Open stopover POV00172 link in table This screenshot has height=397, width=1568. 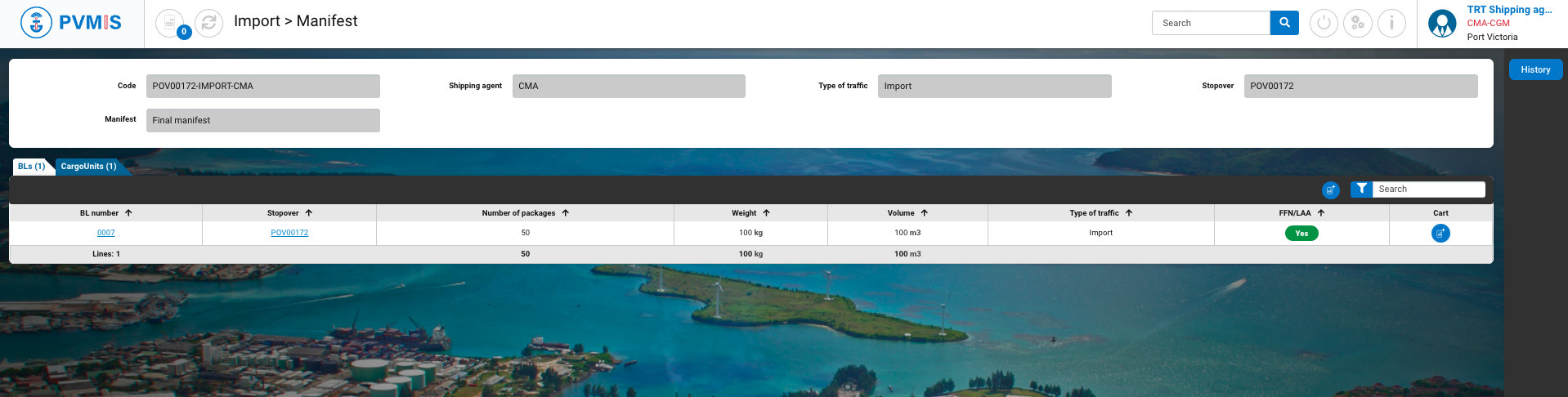coord(289,233)
